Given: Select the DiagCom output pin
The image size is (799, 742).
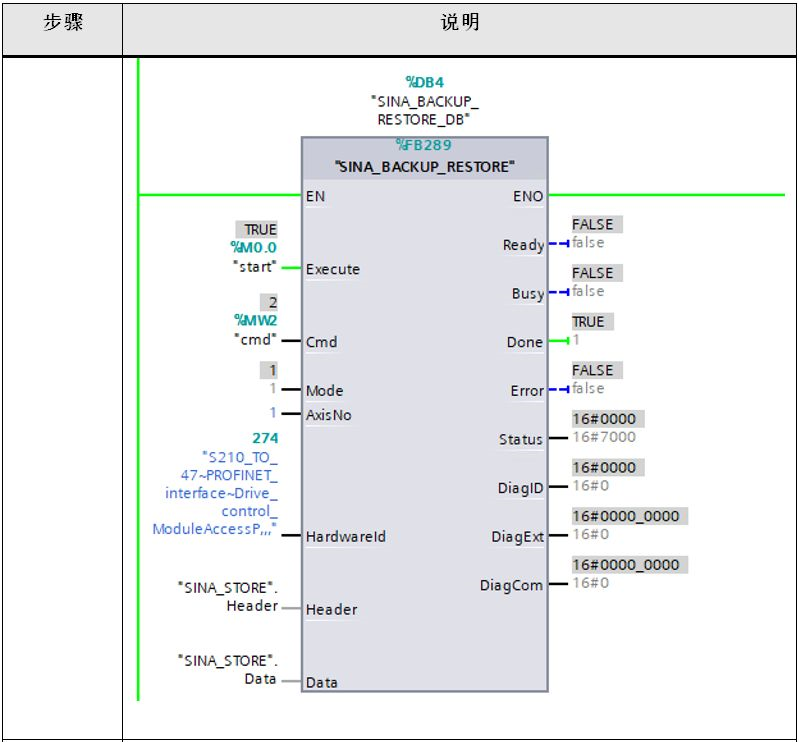Looking at the screenshot, I should coord(511,586).
